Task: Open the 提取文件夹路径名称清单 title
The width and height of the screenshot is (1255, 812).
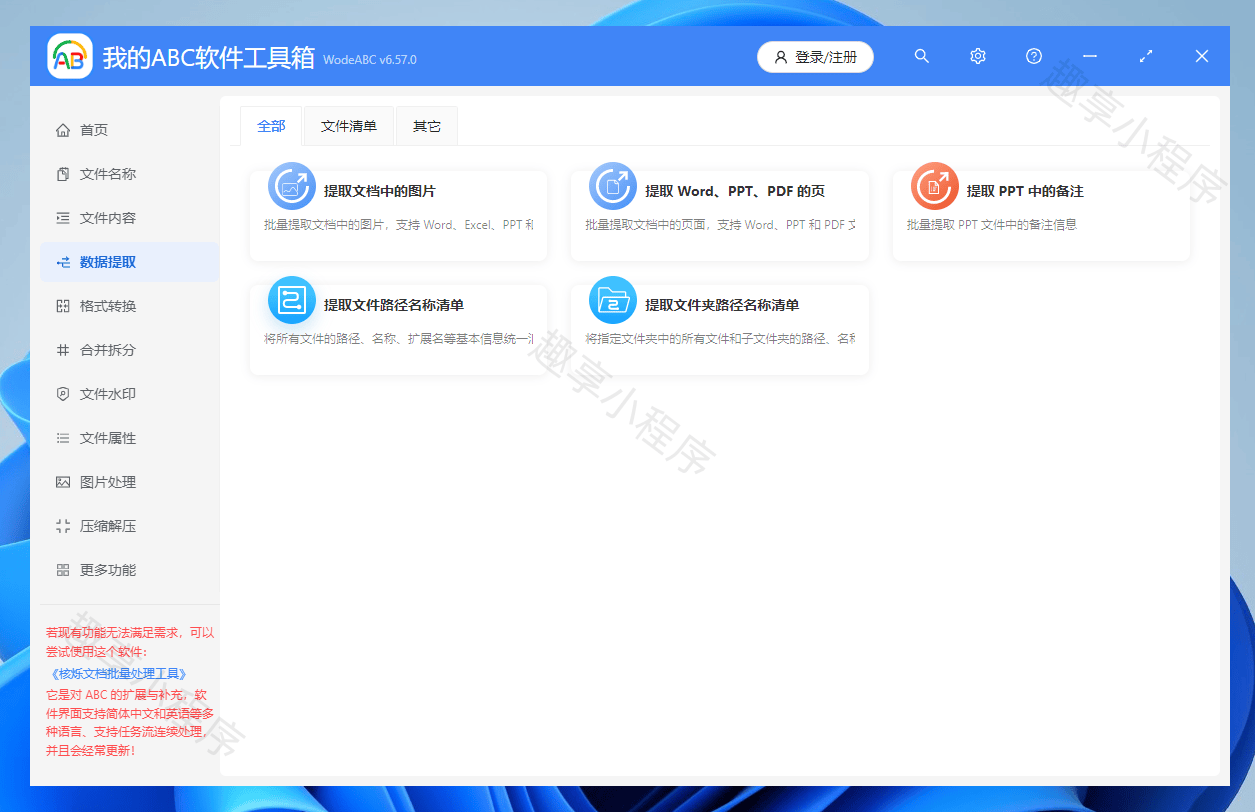Action: point(722,305)
